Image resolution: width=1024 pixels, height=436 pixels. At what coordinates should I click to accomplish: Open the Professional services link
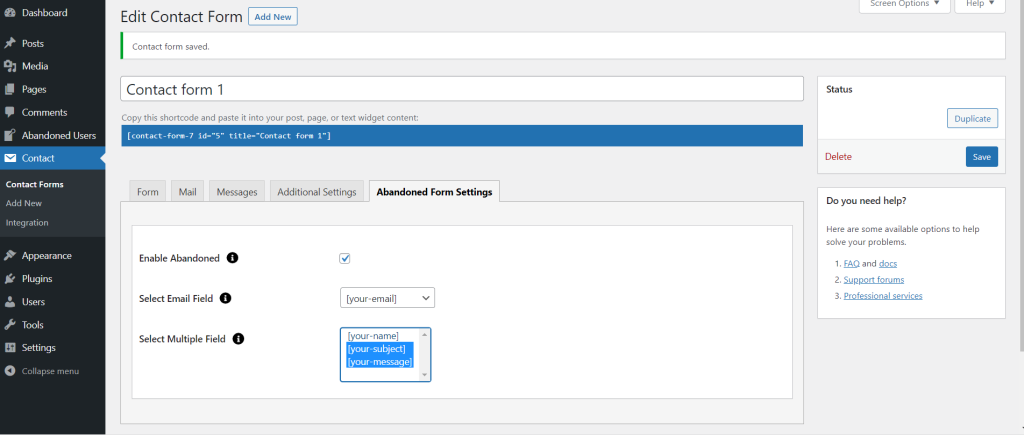click(883, 296)
